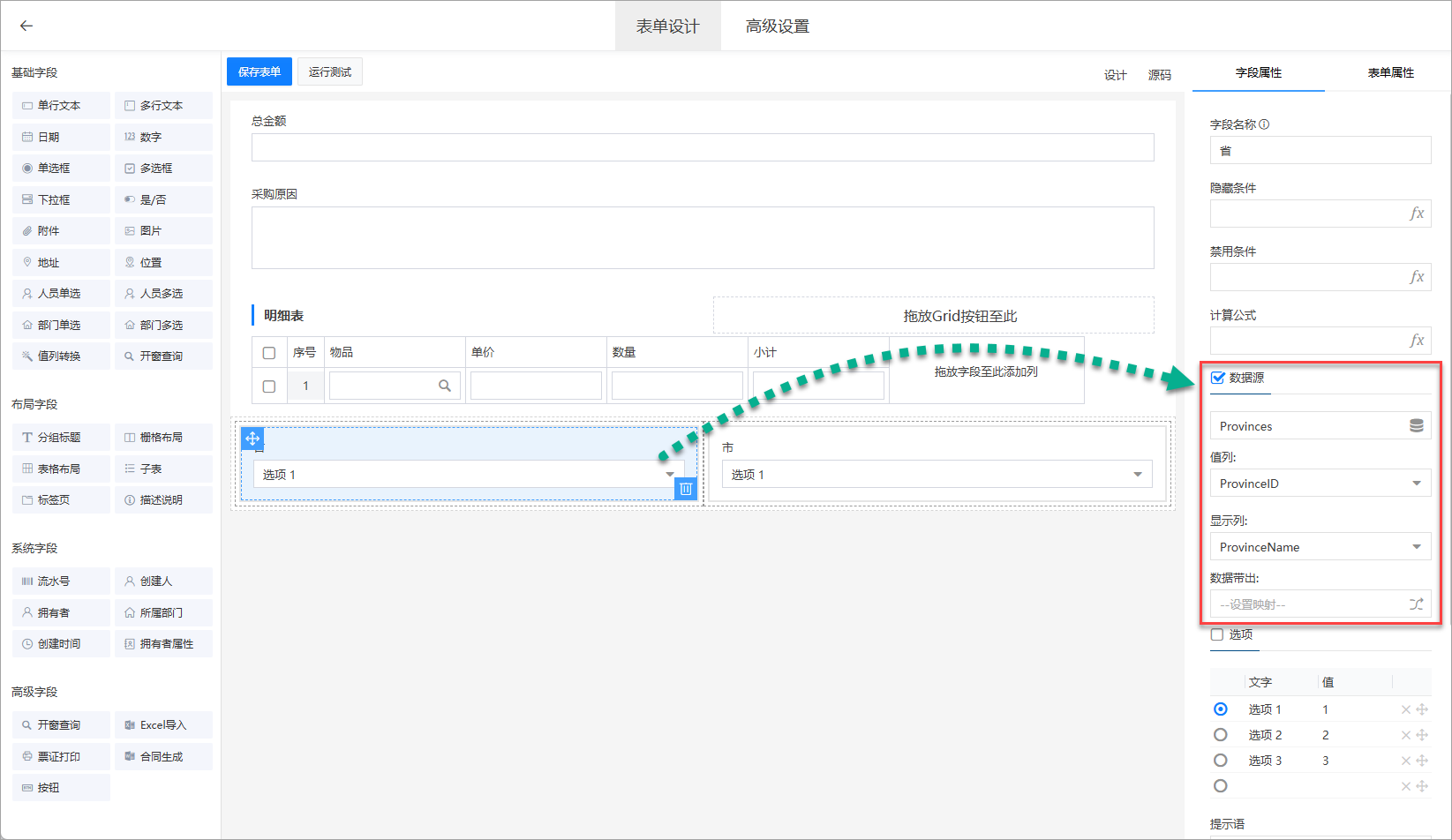Screen dimensions: 1452x840
Task: Click the 运行测试 button
Action: click(x=330, y=71)
